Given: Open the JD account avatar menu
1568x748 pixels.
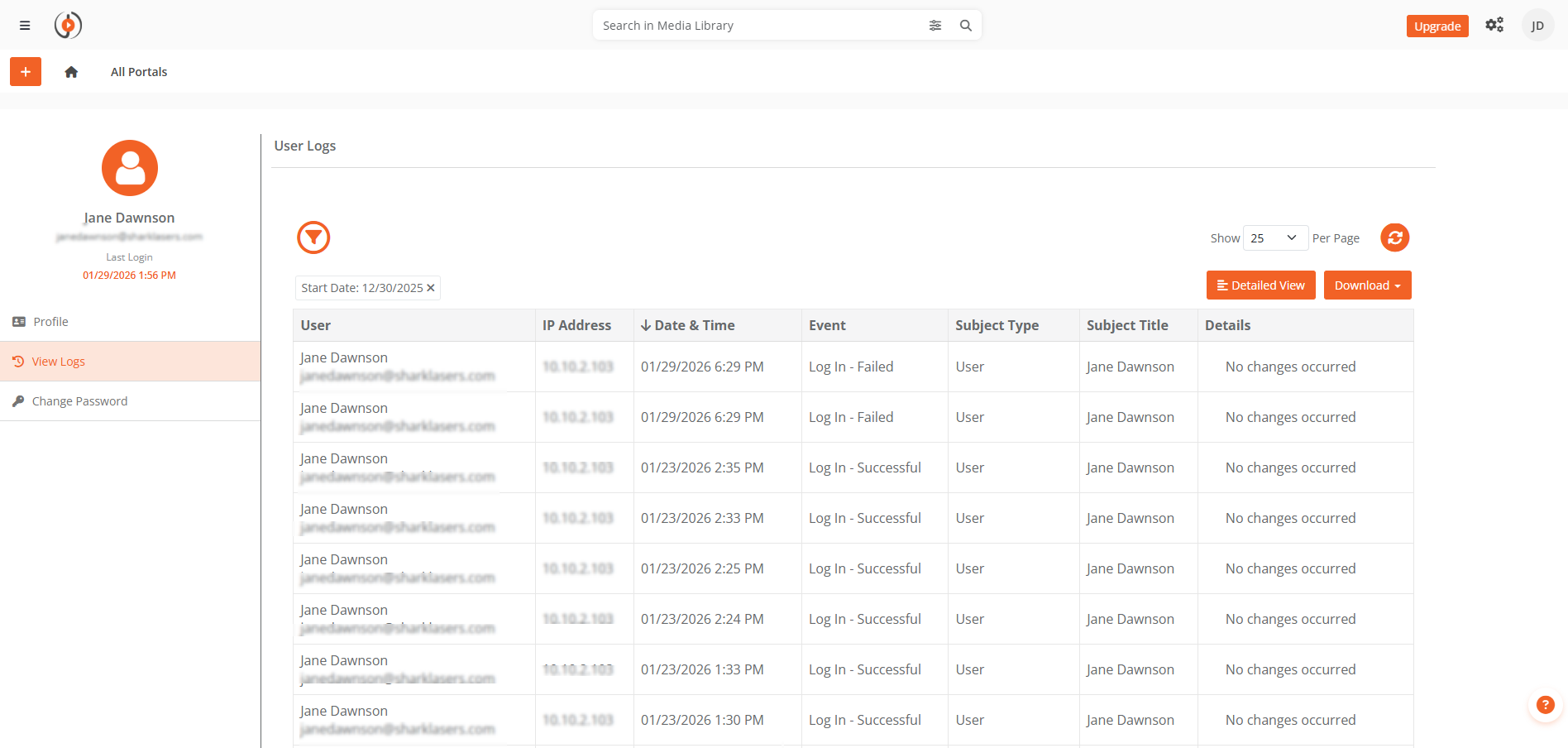Looking at the screenshot, I should 1537,25.
